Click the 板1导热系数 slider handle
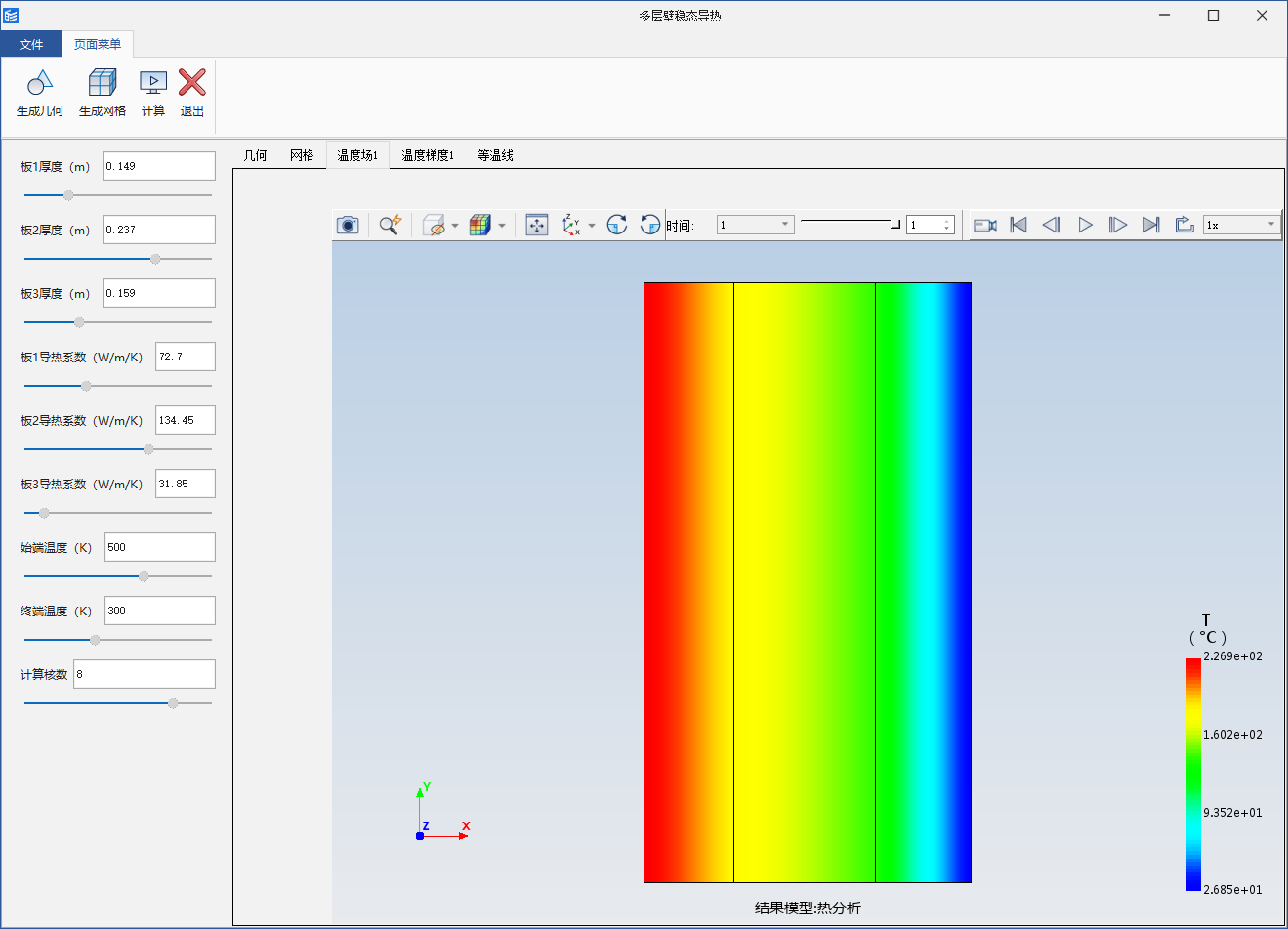 [x=86, y=386]
